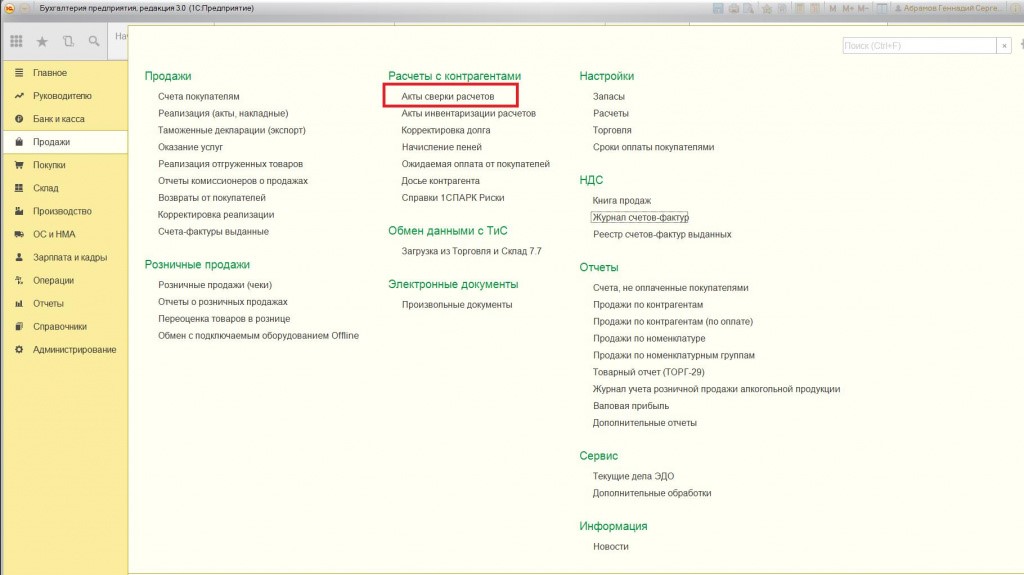Click the magnifier search icon
Image resolution: width=1024 pixels, height=575 pixels.
coord(94,41)
